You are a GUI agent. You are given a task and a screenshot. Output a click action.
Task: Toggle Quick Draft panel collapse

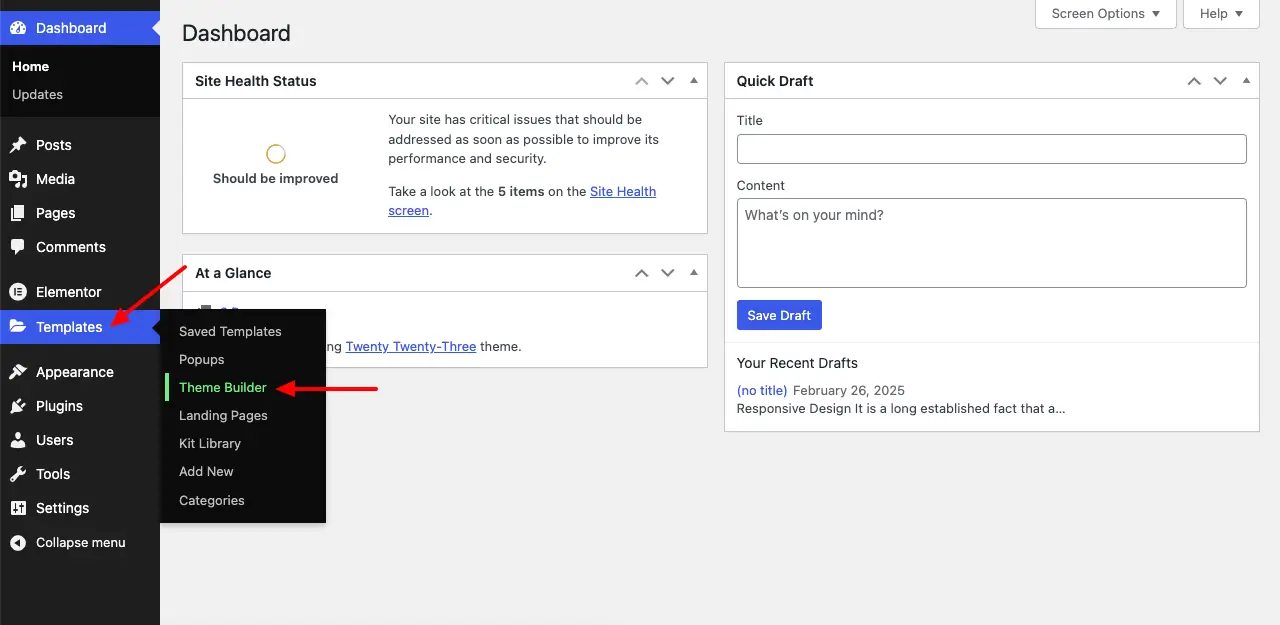(x=1246, y=81)
